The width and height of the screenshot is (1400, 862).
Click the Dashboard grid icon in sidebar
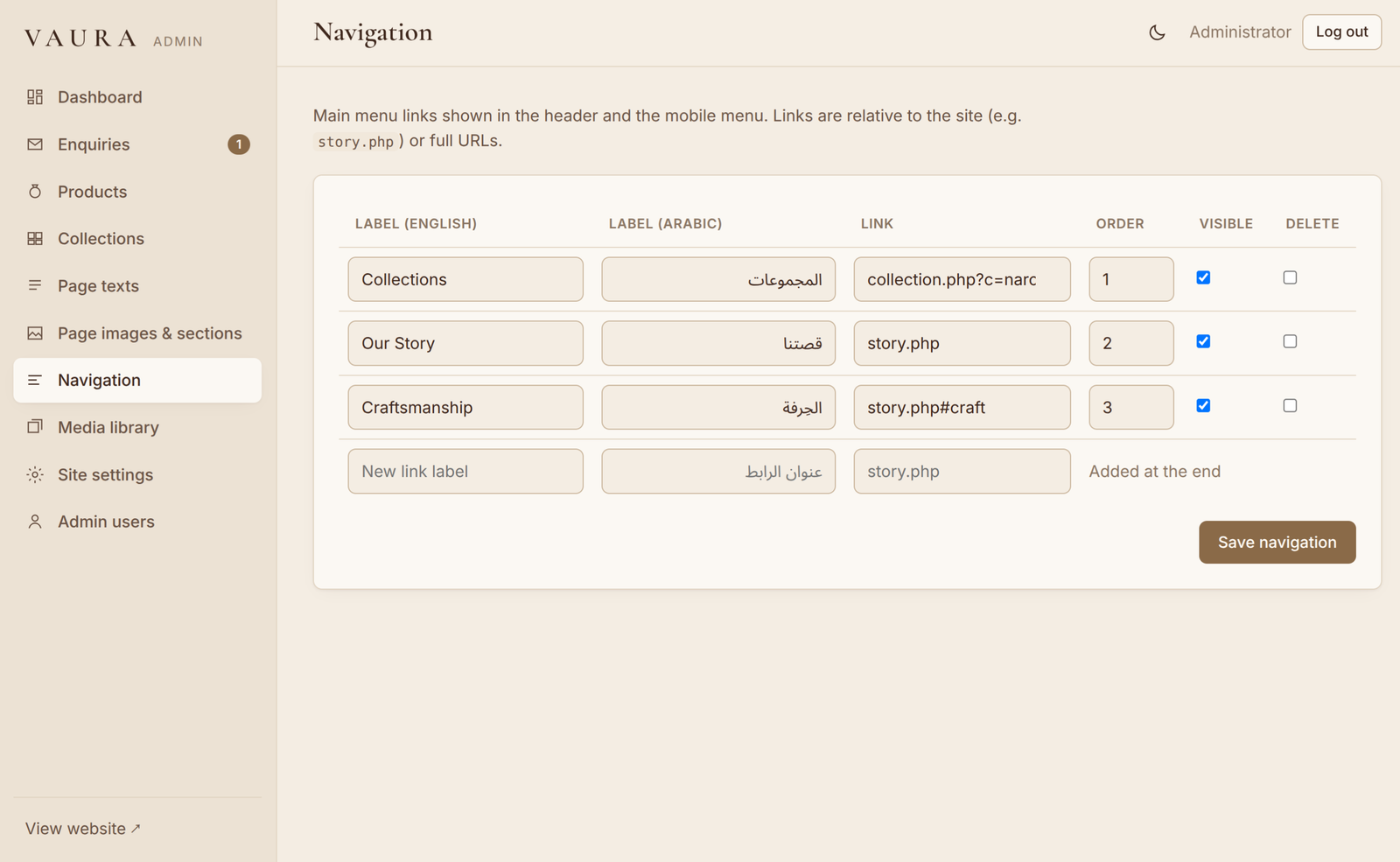[x=35, y=97]
